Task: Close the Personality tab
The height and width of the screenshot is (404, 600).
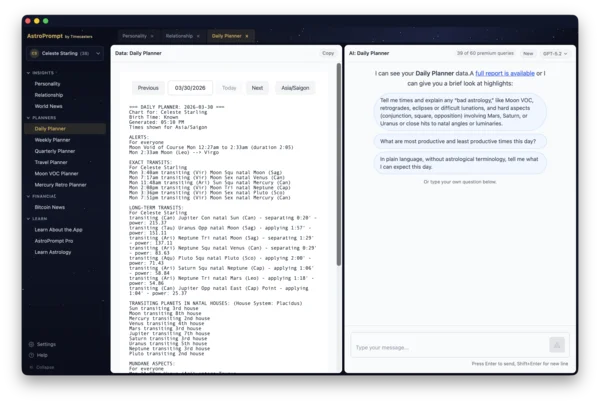Action: (x=152, y=36)
